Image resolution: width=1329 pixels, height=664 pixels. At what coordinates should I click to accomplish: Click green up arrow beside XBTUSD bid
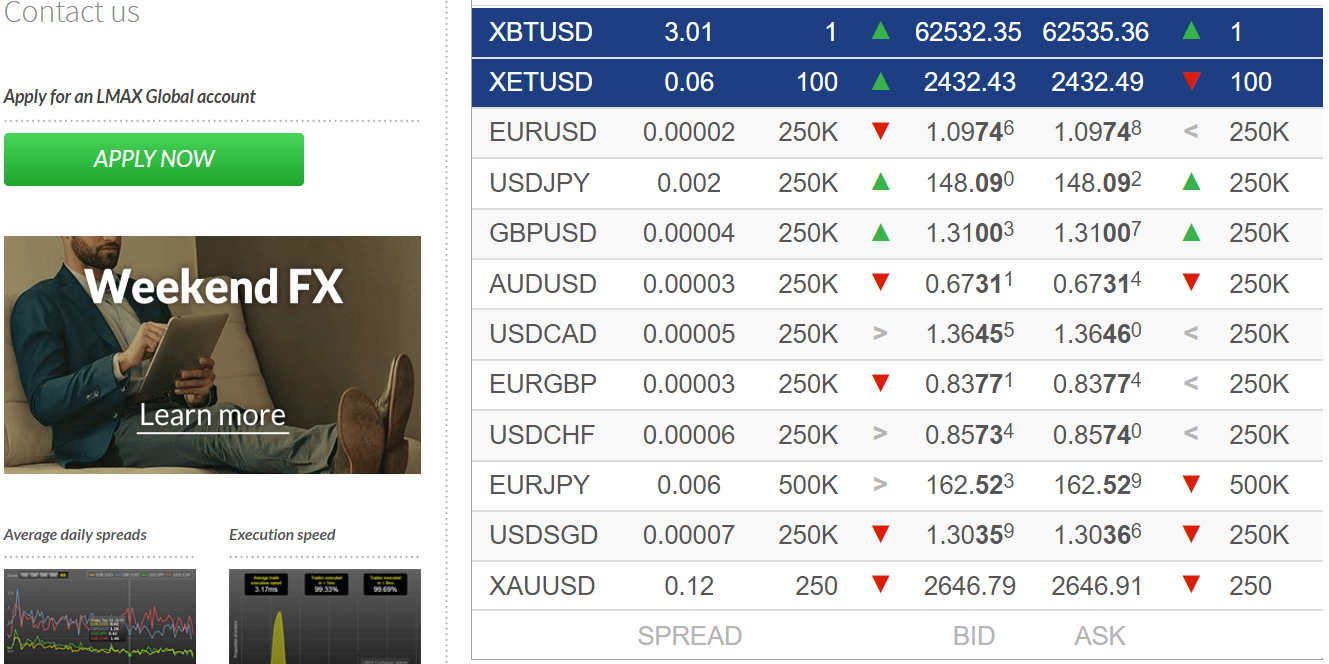click(880, 31)
